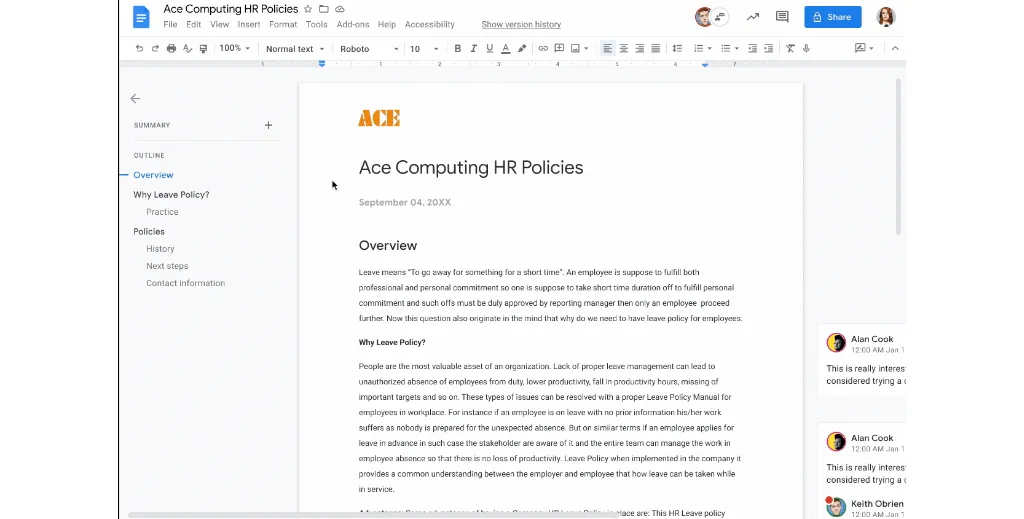Screen dimensions: 1024x519
Task: View cloud save status icon
Action: tap(340, 9)
